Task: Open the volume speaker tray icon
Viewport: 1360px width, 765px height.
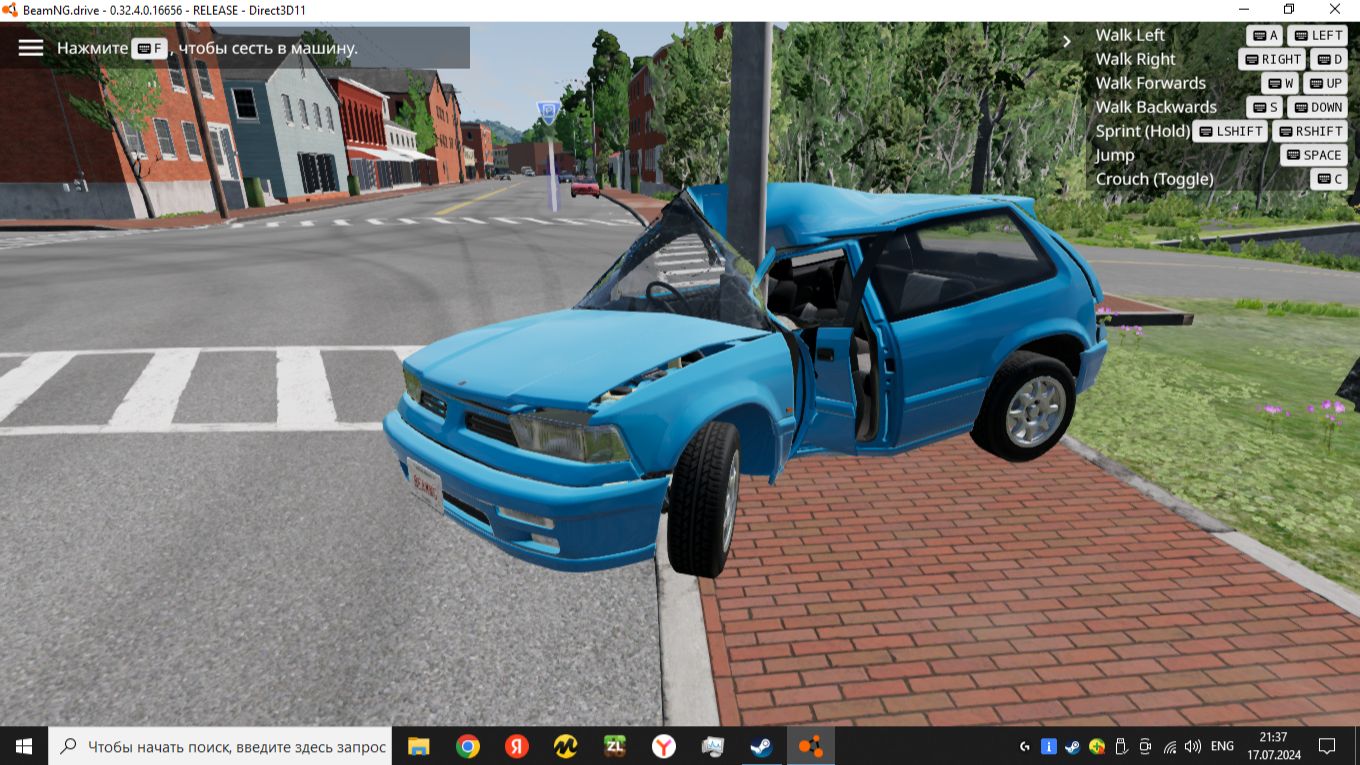Action: point(1193,746)
